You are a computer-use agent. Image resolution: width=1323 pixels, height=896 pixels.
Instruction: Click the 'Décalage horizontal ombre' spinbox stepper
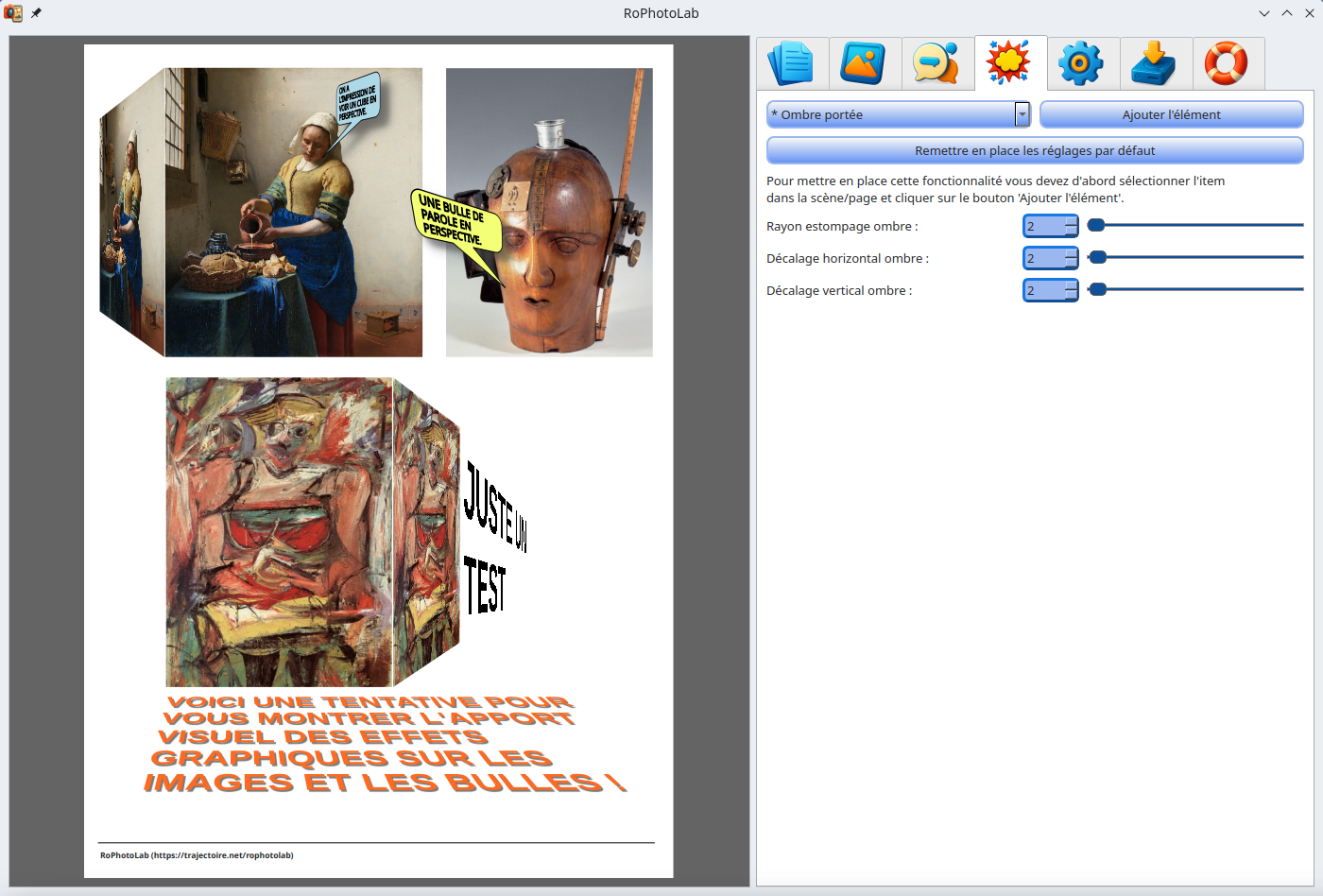[x=1071, y=258]
